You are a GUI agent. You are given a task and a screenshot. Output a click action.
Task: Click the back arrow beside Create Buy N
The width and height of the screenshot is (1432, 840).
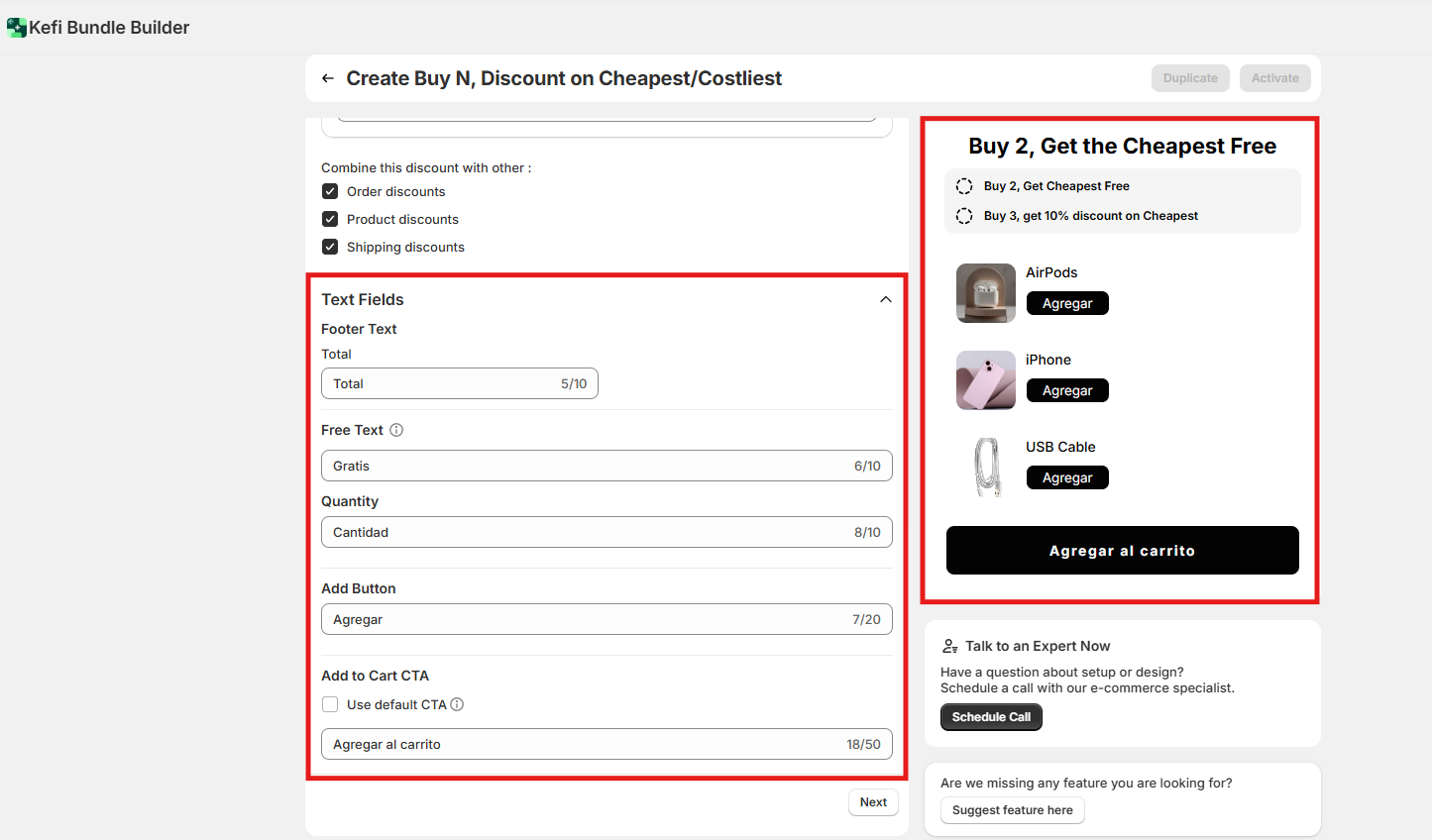click(328, 78)
